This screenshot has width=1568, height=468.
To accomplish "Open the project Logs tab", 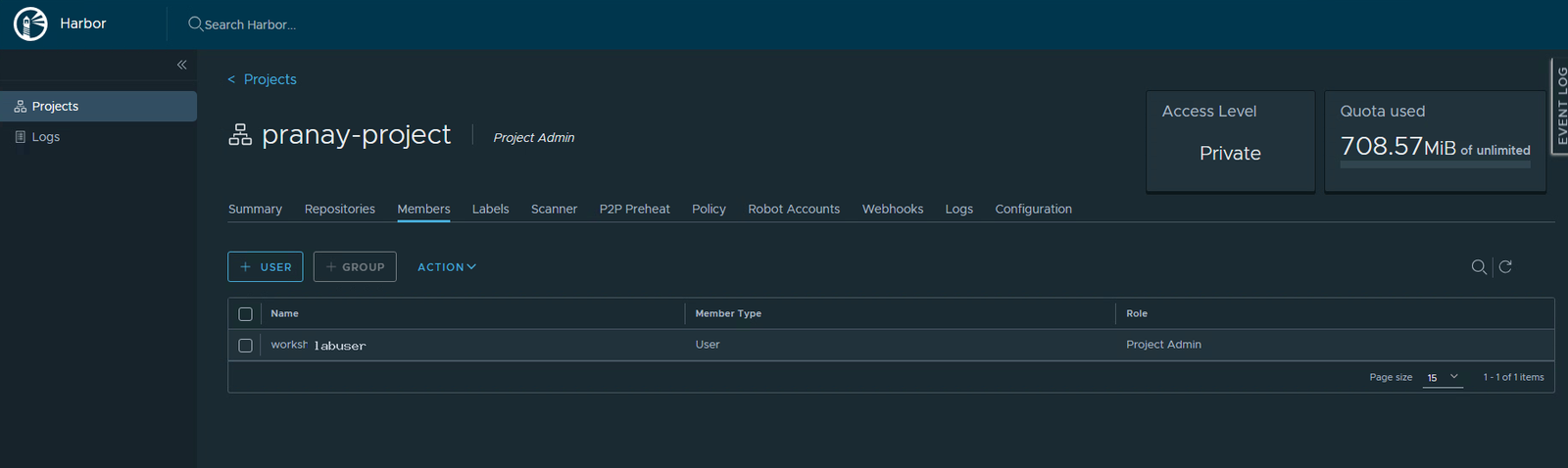I will [959, 209].
